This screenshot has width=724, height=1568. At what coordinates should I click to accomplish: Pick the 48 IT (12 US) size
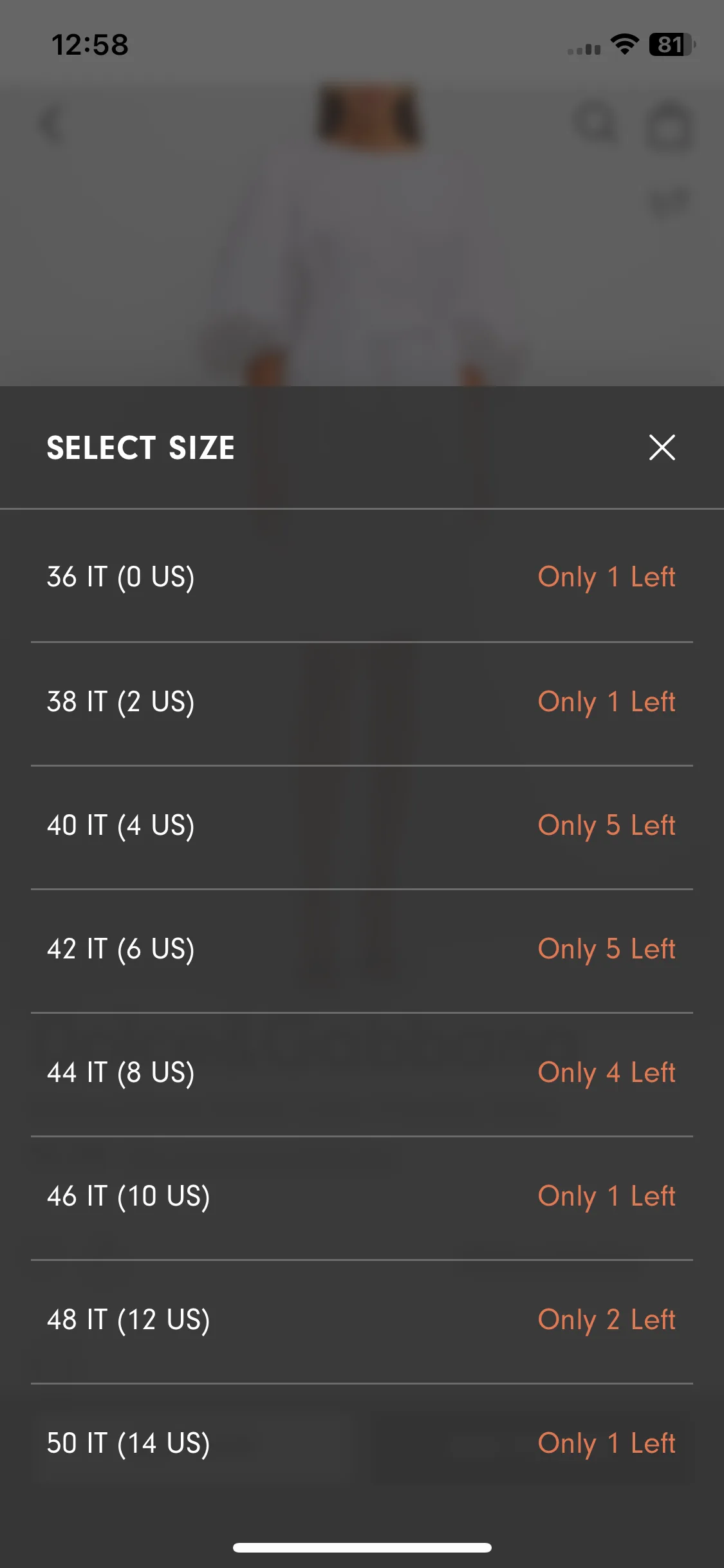tap(362, 1320)
